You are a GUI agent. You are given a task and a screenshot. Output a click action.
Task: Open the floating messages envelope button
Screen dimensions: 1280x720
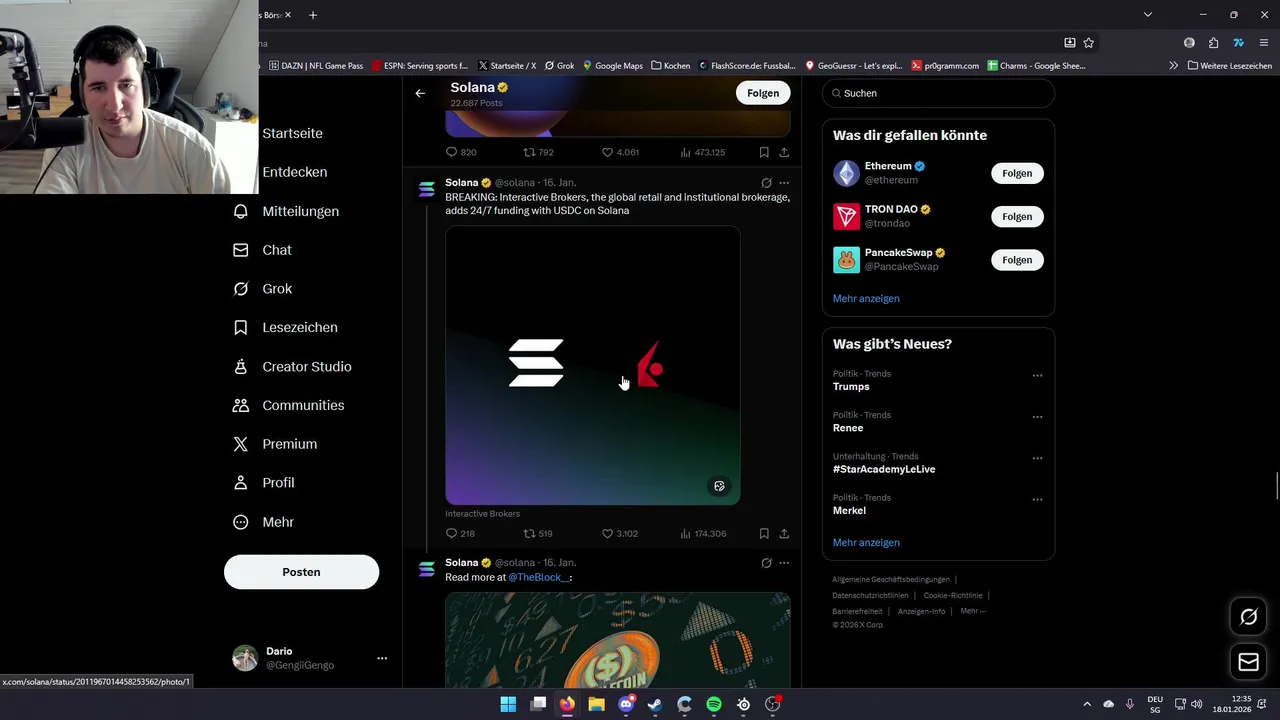tap(1248, 662)
